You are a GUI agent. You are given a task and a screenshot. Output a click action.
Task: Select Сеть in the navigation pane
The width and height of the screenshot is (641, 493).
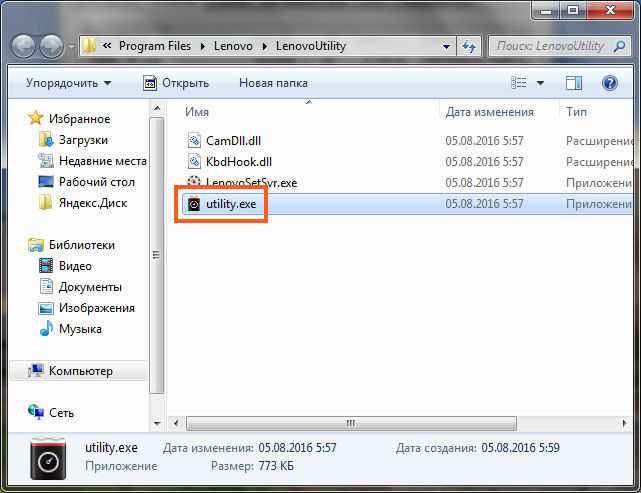click(61, 413)
